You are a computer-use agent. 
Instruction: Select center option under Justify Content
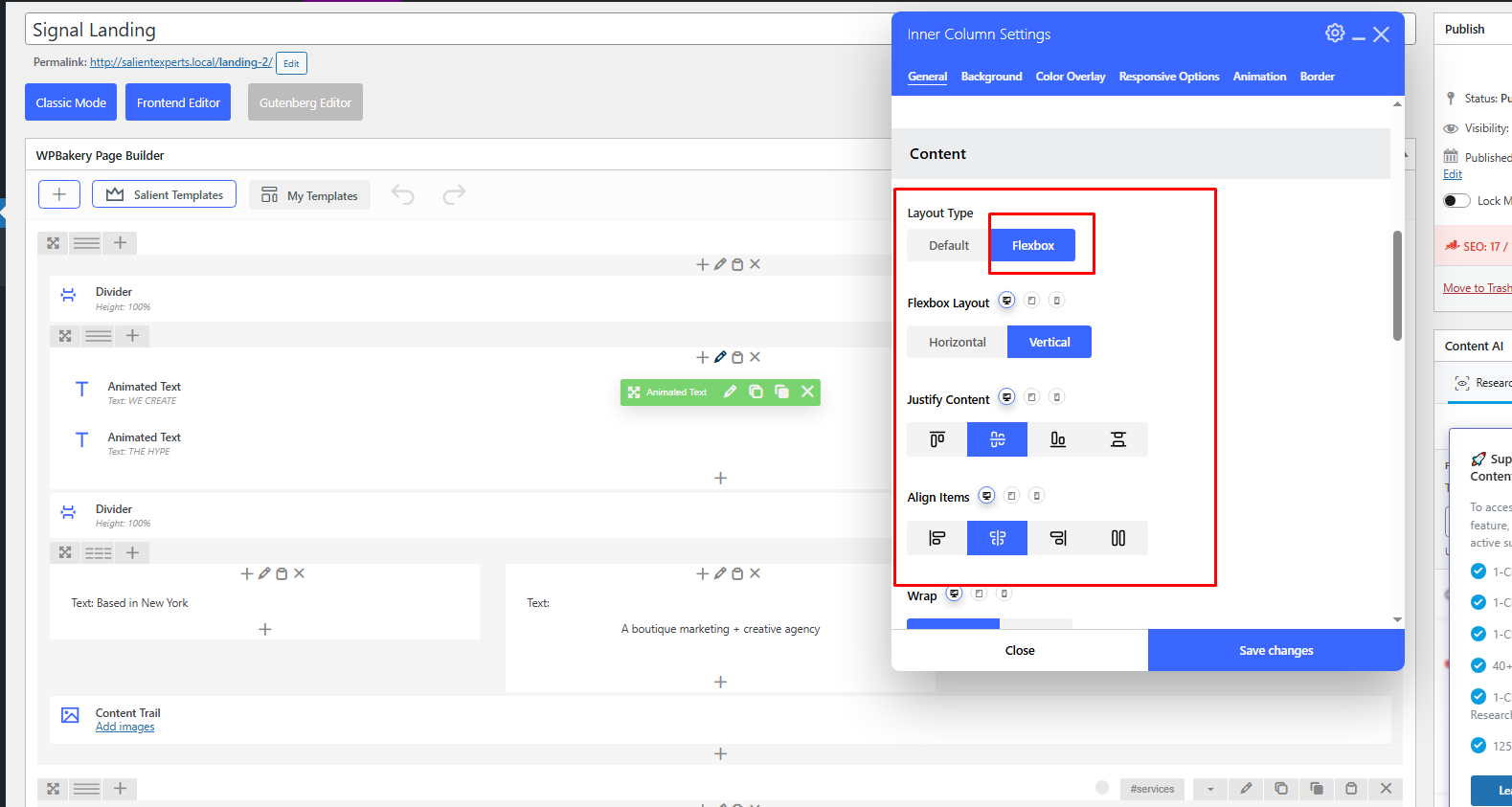[997, 439]
